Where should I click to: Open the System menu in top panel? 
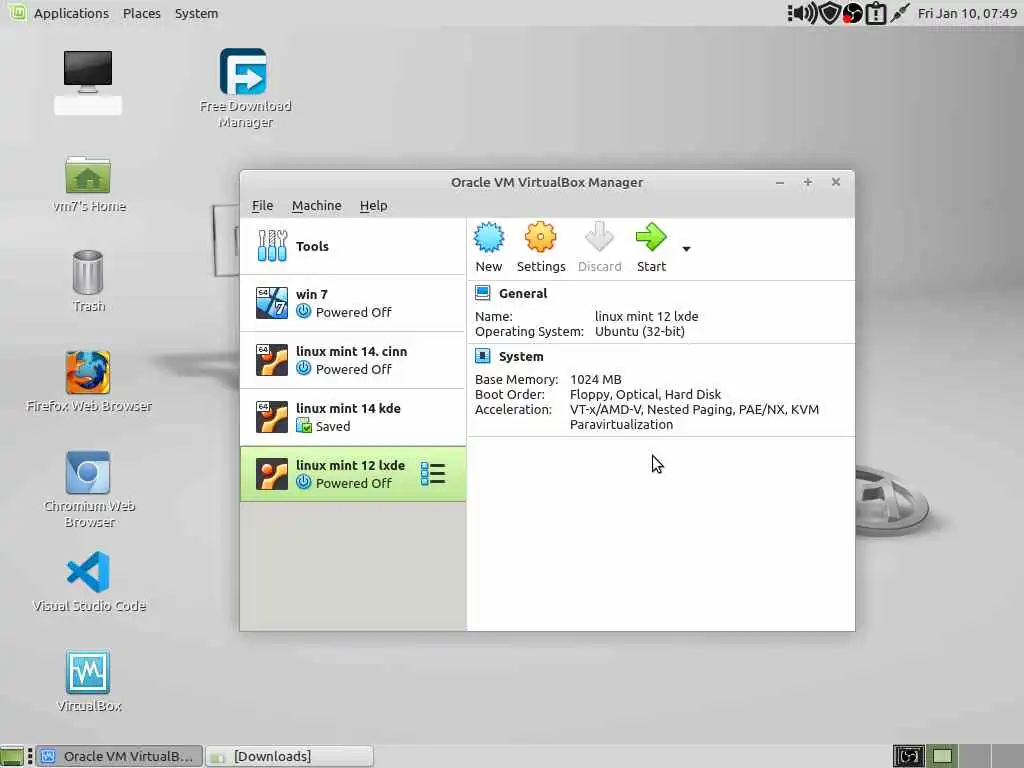coord(197,13)
